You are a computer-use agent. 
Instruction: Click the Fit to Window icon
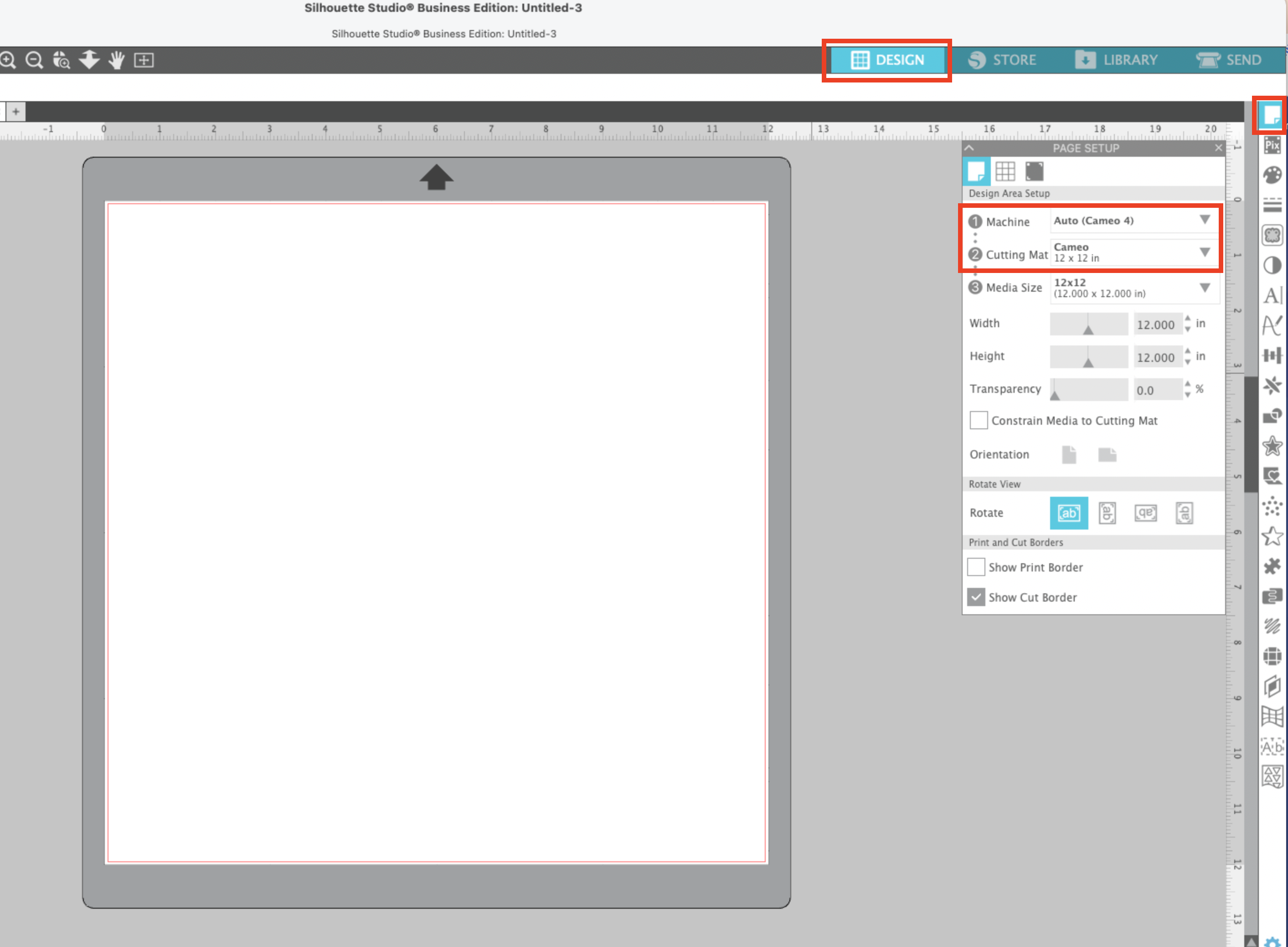point(144,60)
